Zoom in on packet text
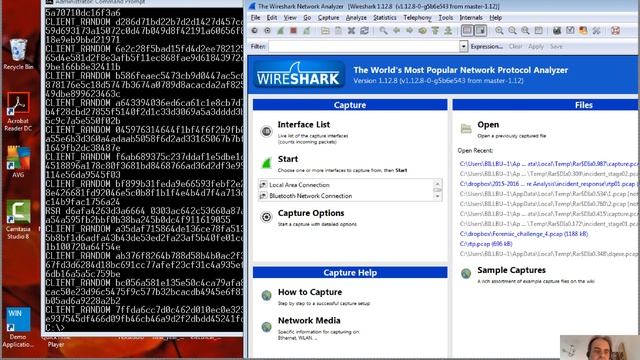 click(499, 31)
